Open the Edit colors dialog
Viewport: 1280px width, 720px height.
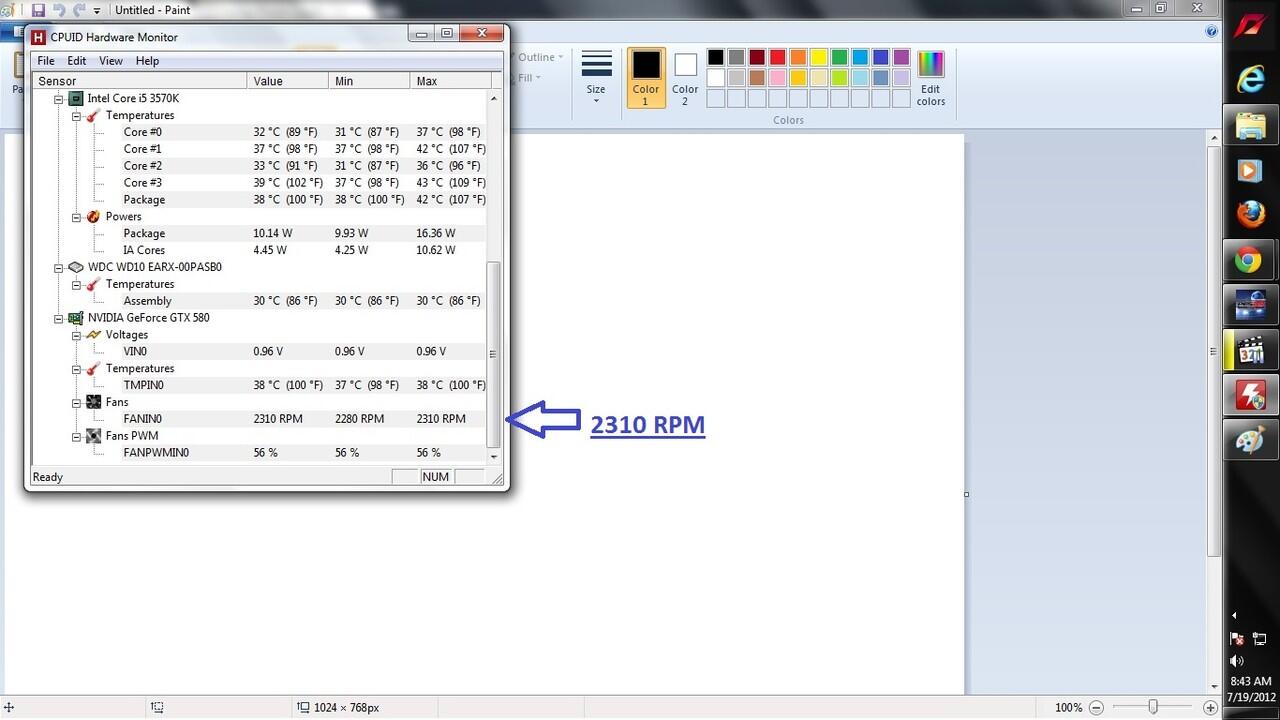pyautogui.click(x=931, y=77)
